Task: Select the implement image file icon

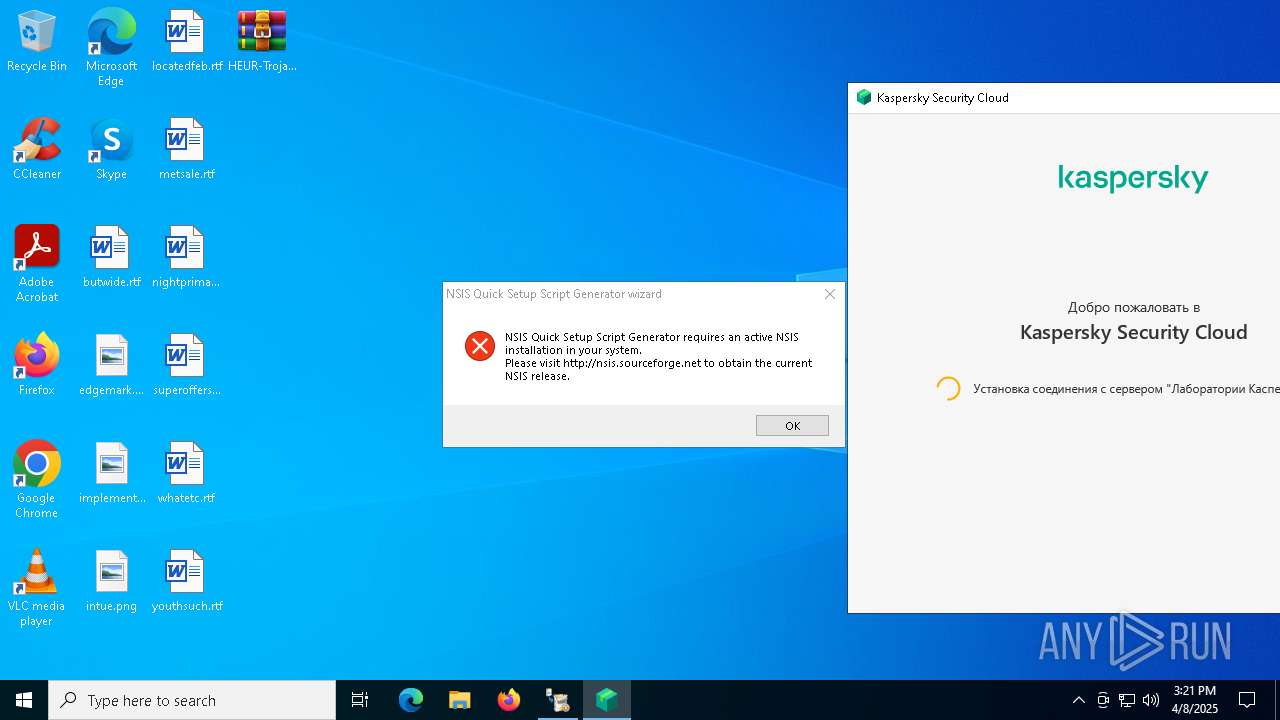Action: point(111,474)
